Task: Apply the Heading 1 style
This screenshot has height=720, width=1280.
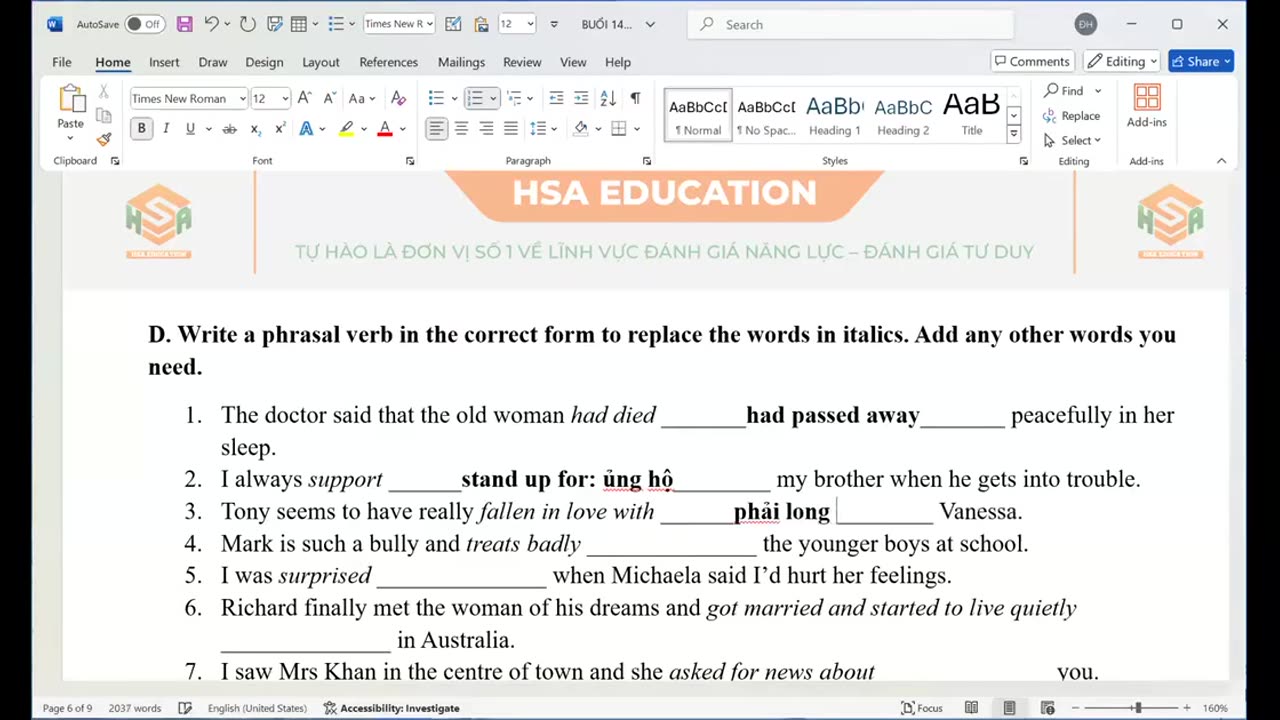Action: pos(835,115)
